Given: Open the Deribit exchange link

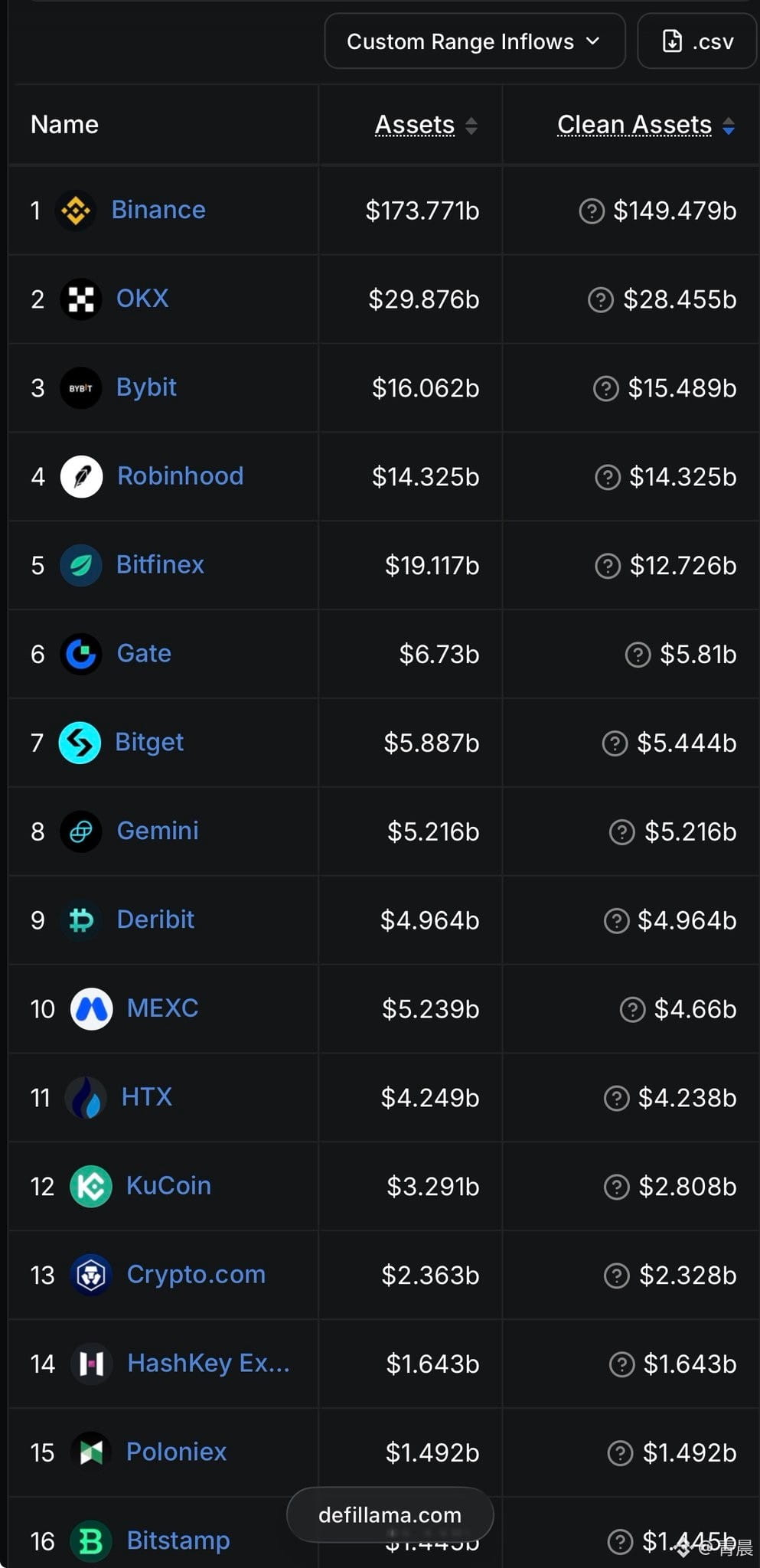Looking at the screenshot, I should pyautogui.click(x=155, y=920).
